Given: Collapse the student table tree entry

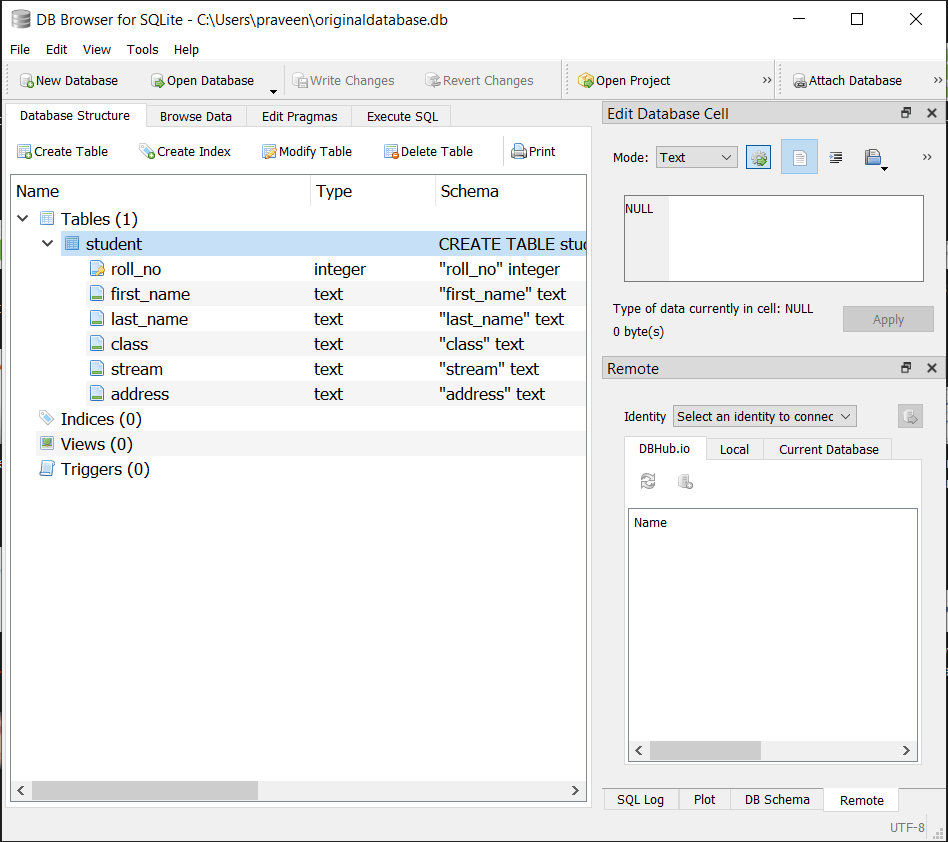Looking at the screenshot, I should click(47, 243).
